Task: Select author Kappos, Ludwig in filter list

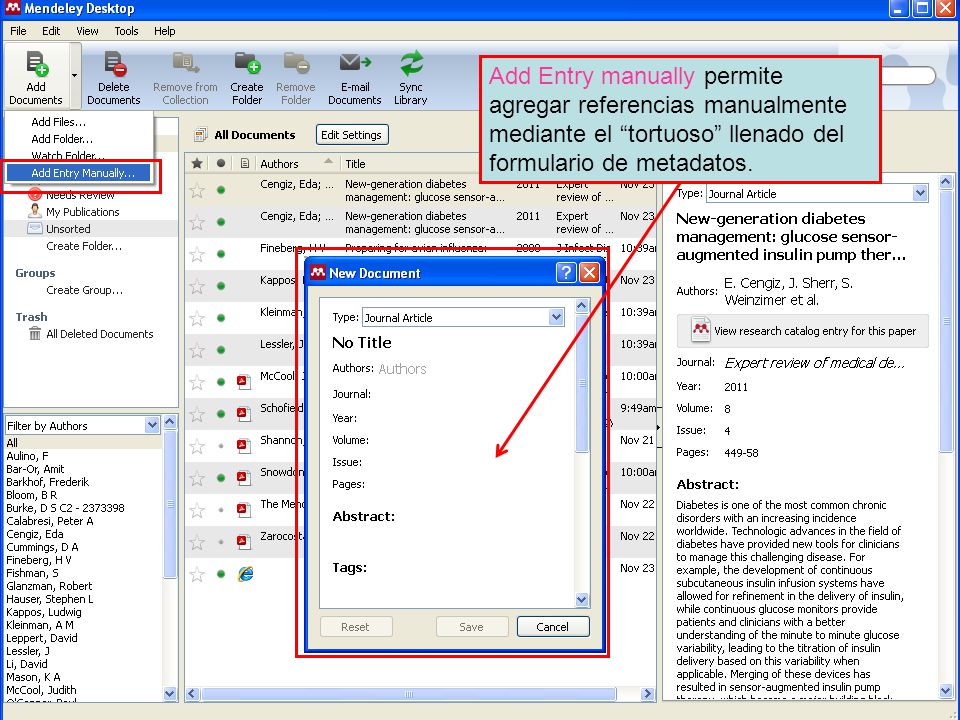Action: click(x=43, y=612)
